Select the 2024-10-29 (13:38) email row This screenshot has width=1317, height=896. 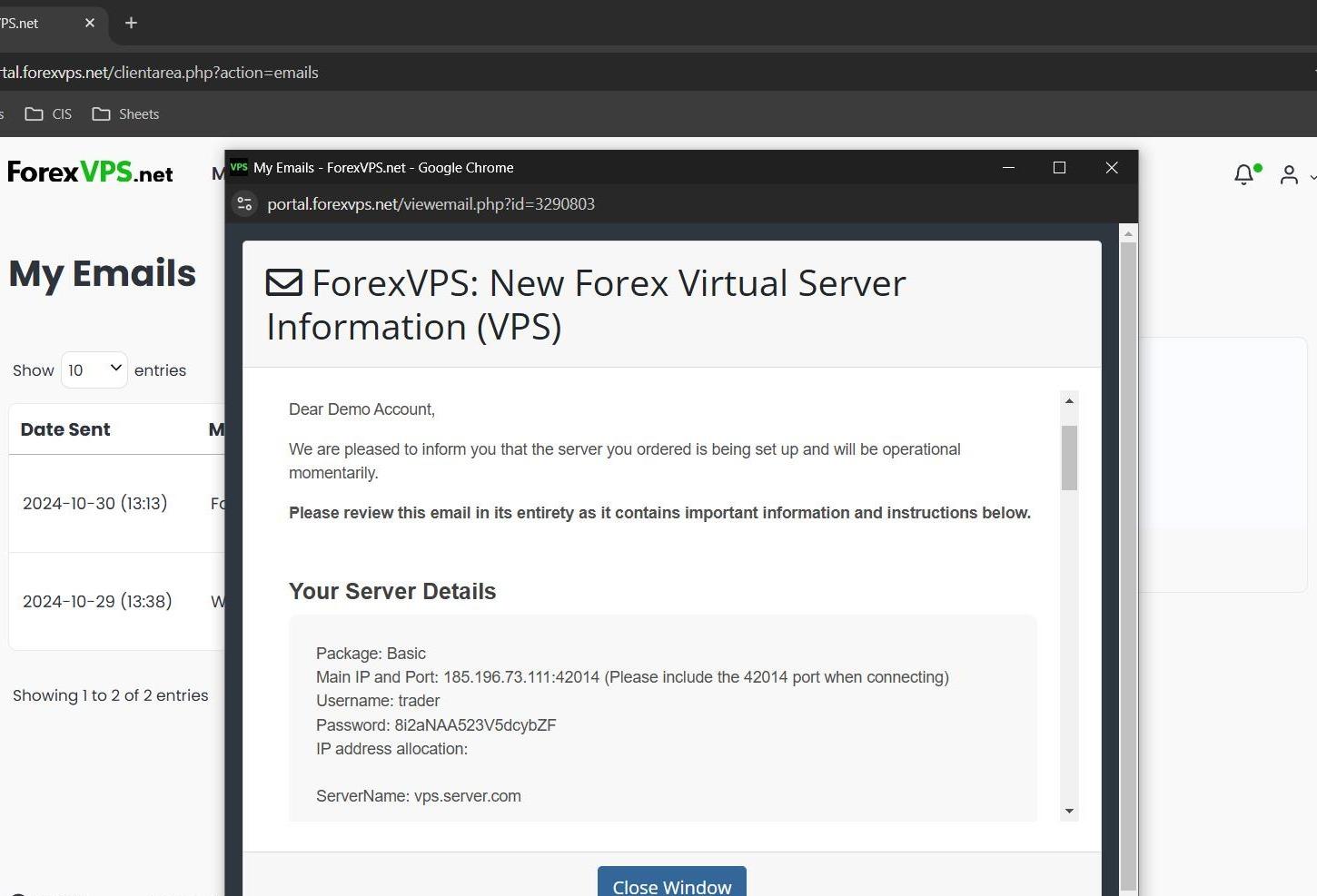pos(116,601)
